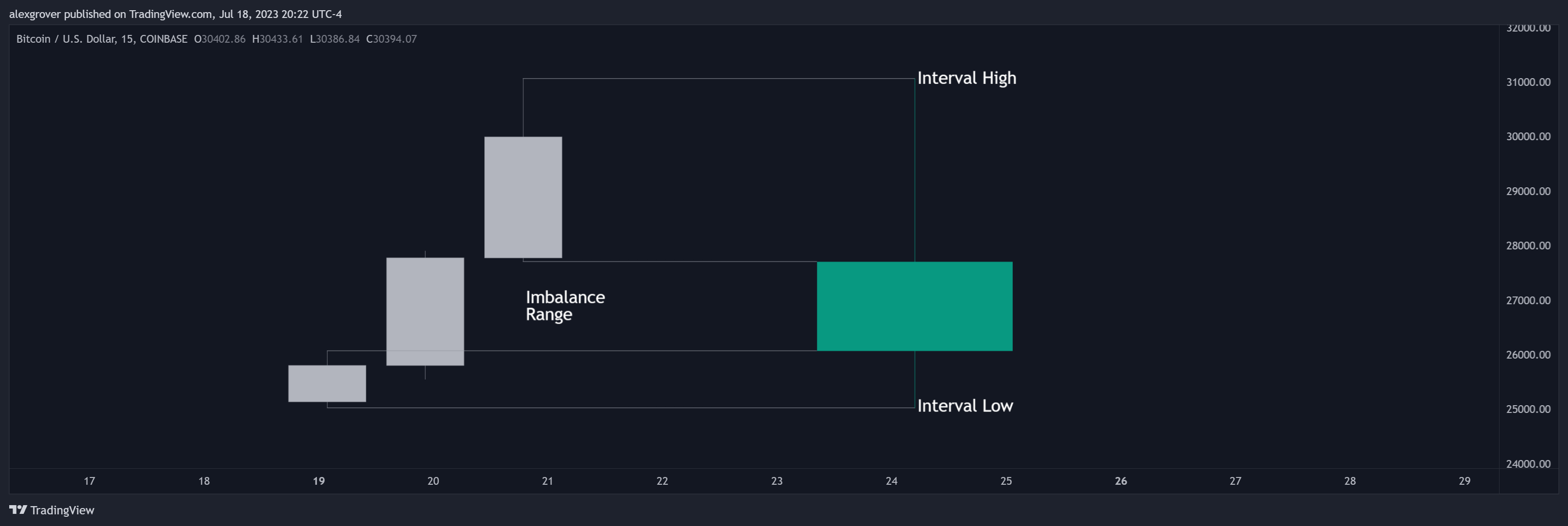Click date 17 on the time axis

pos(89,481)
